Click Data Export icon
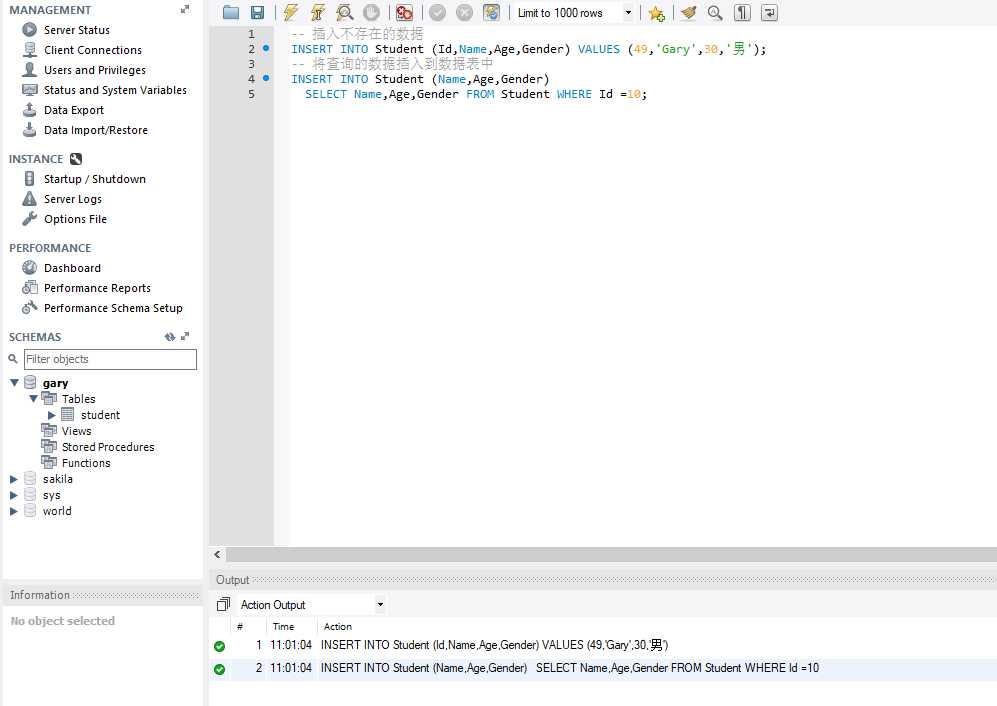997x706 pixels. [x=29, y=109]
